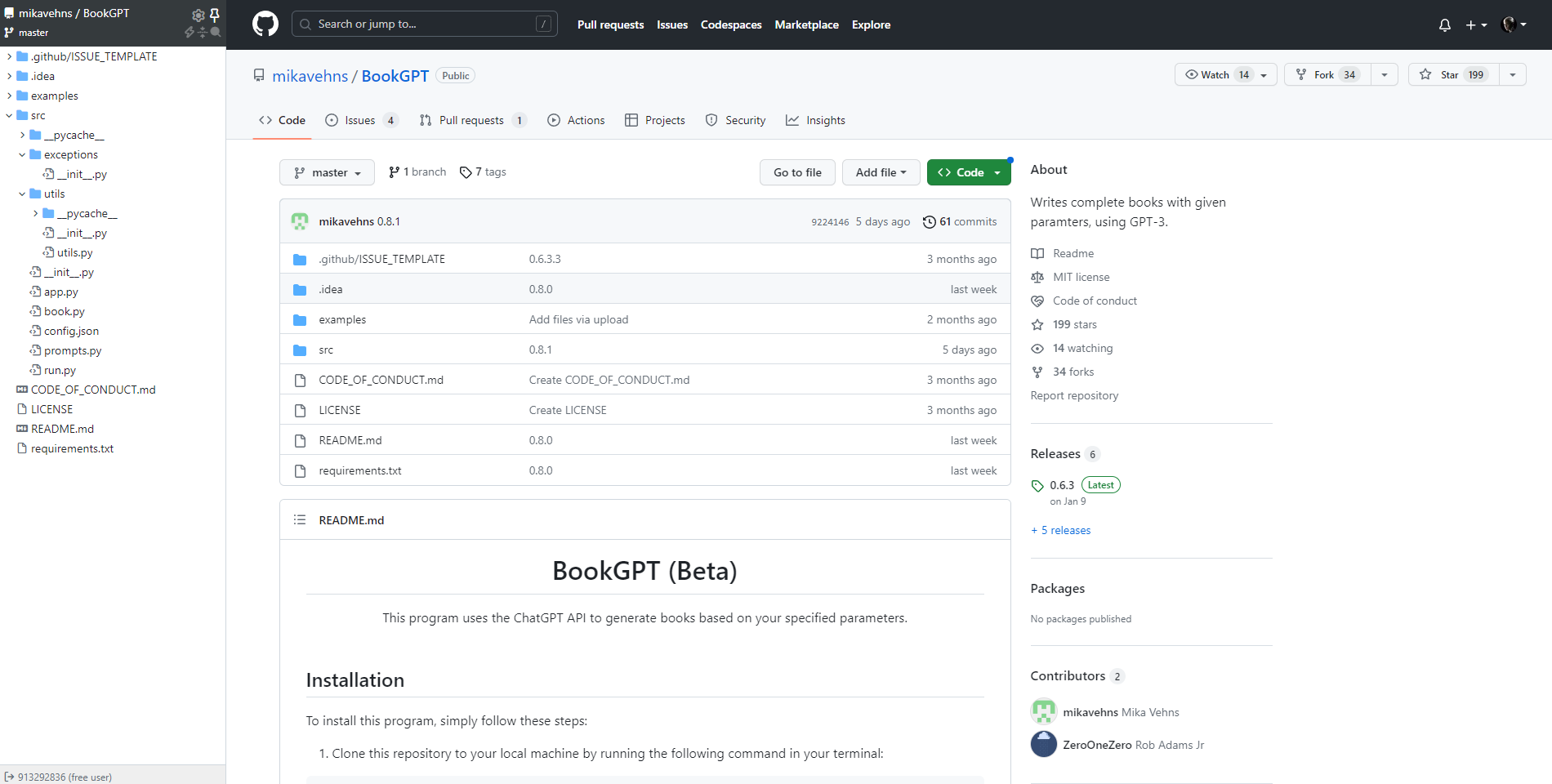The height and width of the screenshot is (784, 1552).
Task: Open the notifications bell
Action: [1445, 25]
